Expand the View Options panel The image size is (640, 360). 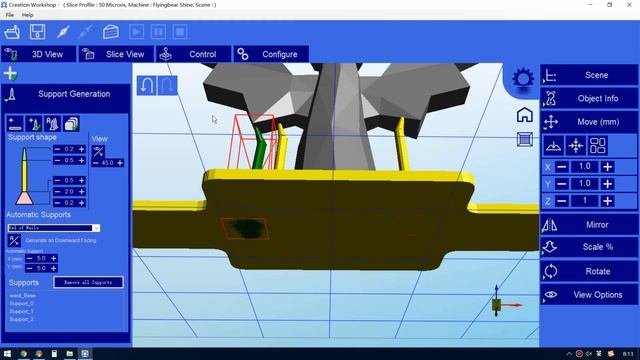589,295
